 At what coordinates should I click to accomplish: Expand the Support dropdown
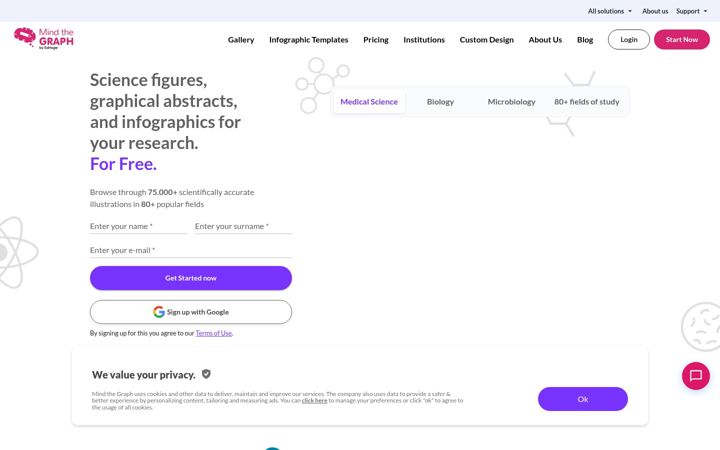click(x=692, y=11)
